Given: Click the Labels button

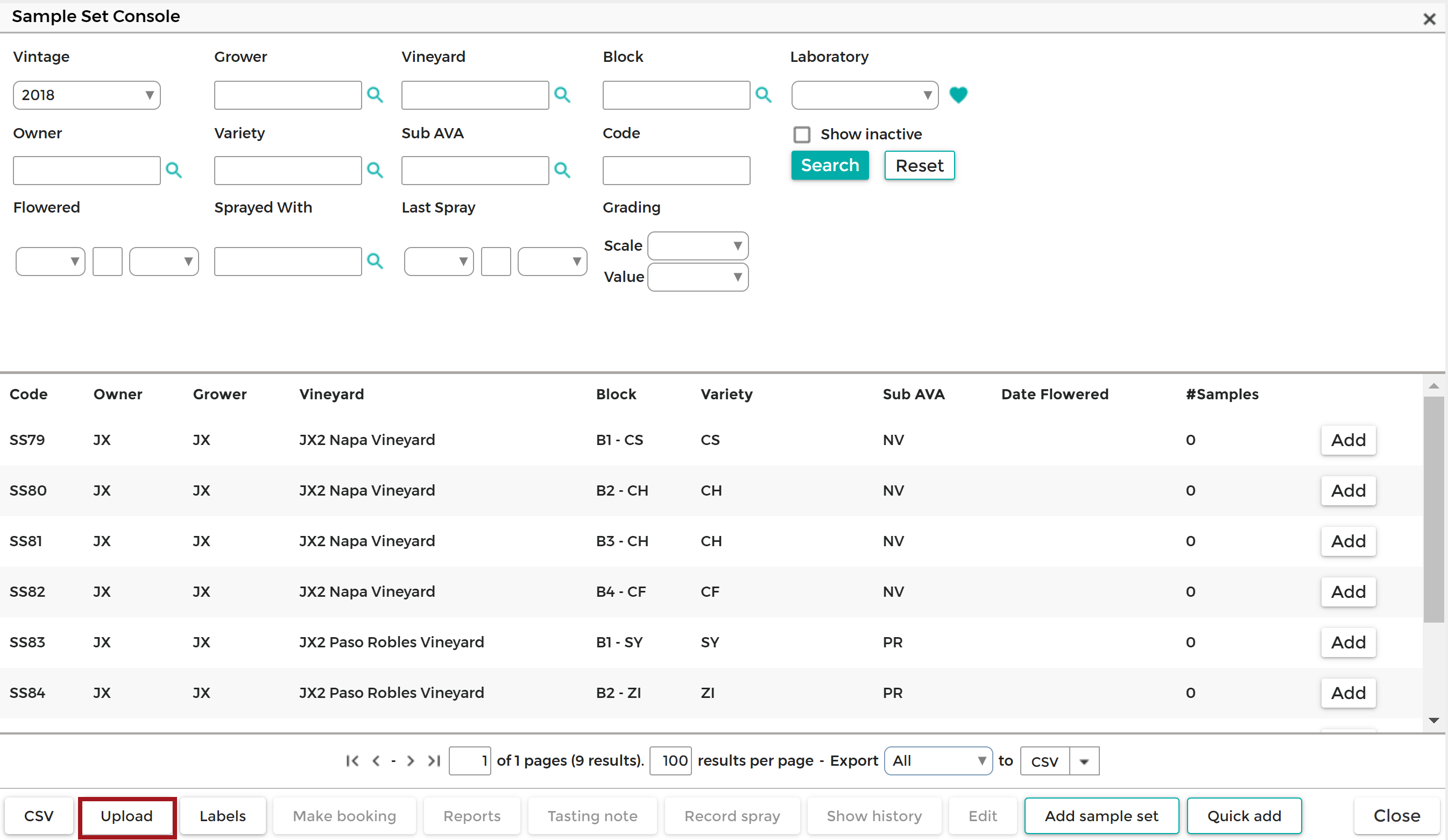Looking at the screenshot, I should pyautogui.click(x=223, y=816).
